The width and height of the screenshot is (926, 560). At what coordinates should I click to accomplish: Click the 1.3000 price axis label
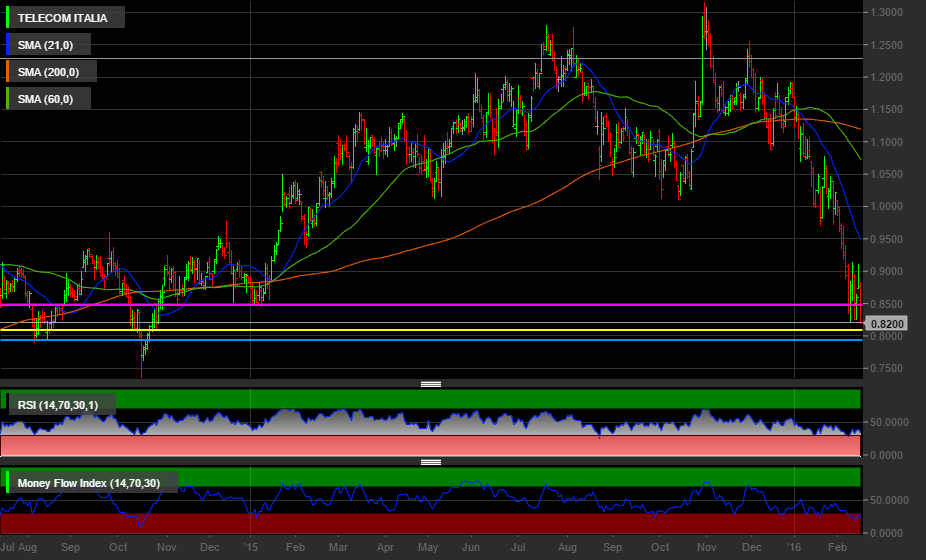[886, 12]
